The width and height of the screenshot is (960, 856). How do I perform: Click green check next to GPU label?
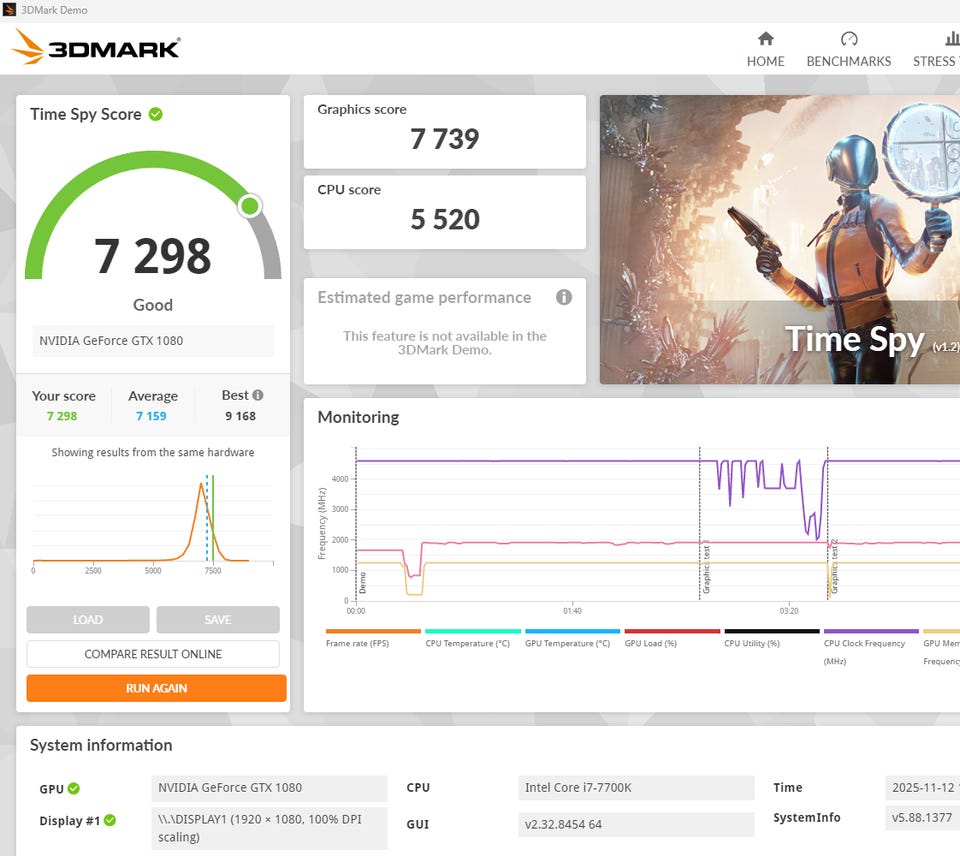pyautogui.click(x=73, y=788)
